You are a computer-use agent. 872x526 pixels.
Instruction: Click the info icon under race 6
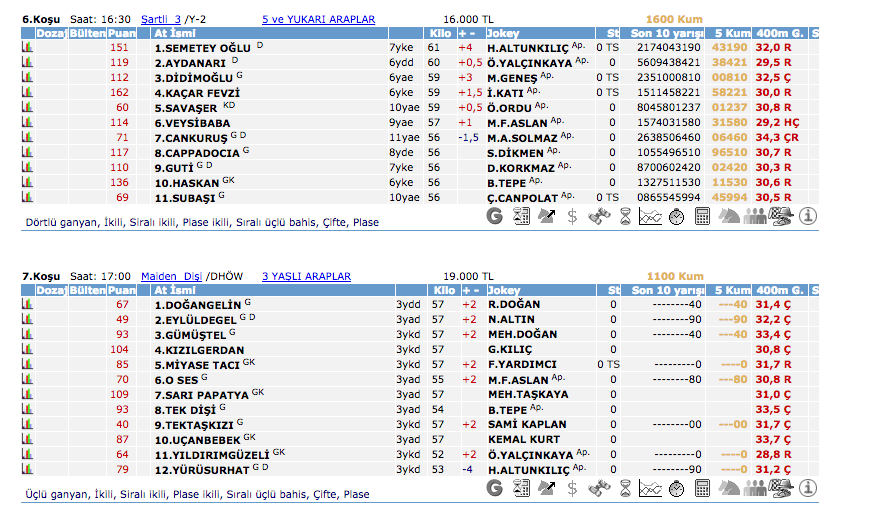coord(808,216)
